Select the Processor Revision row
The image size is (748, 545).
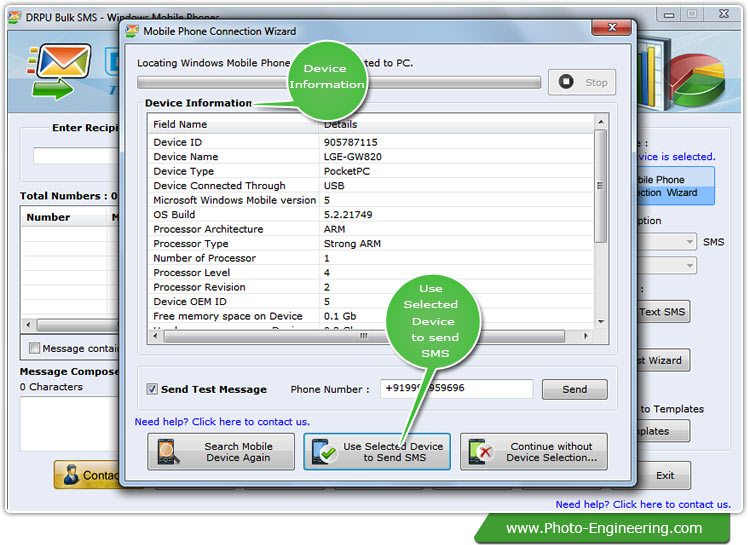(x=371, y=287)
